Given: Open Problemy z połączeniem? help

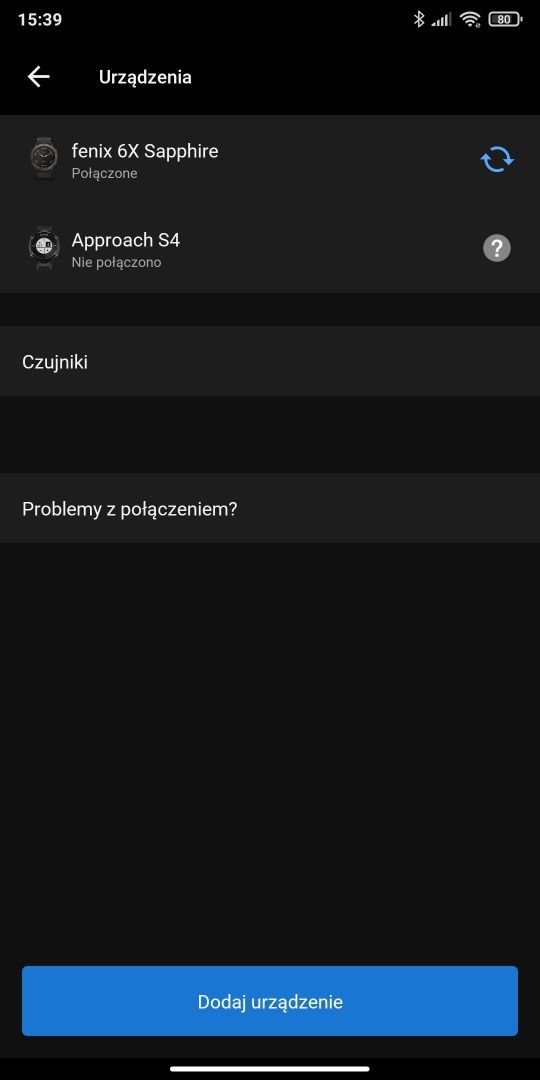Looking at the screenshot, I should click(270, 508).
